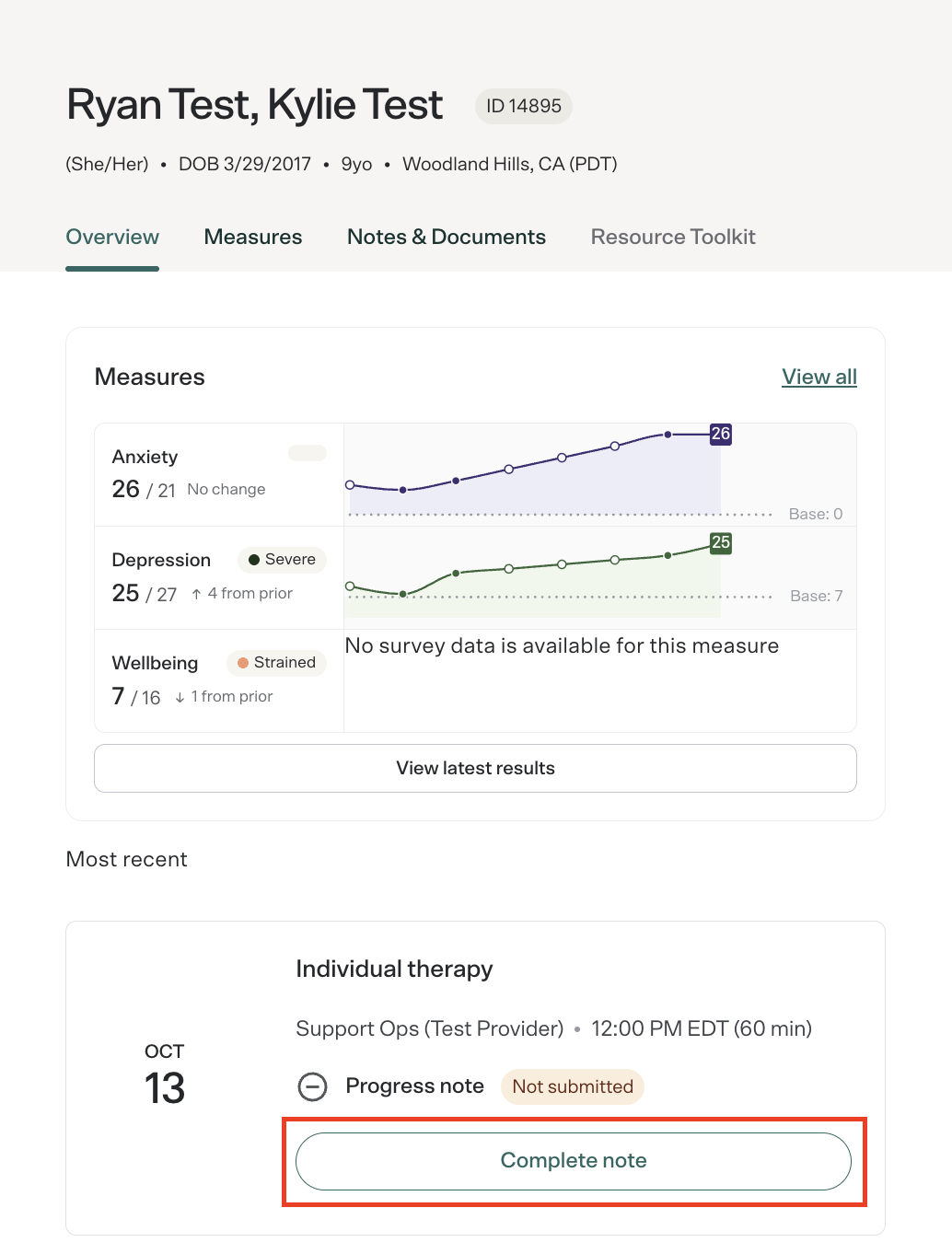Click the 12:00 PM EDT (60 min) time
Image resolution: width=952 pixels, height=1254 pixels.
tap(702, 1028)
